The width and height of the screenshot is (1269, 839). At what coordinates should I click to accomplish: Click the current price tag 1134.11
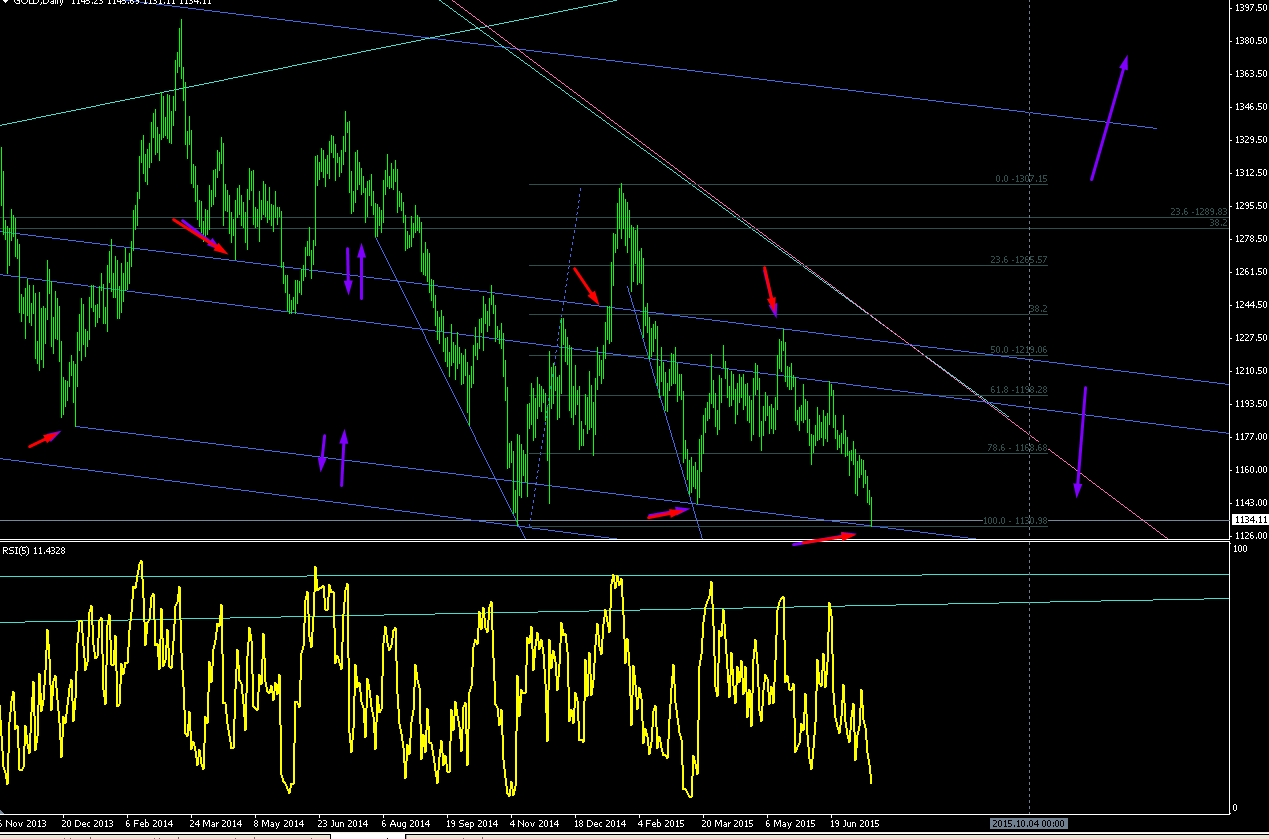(x=1250, y=520)
